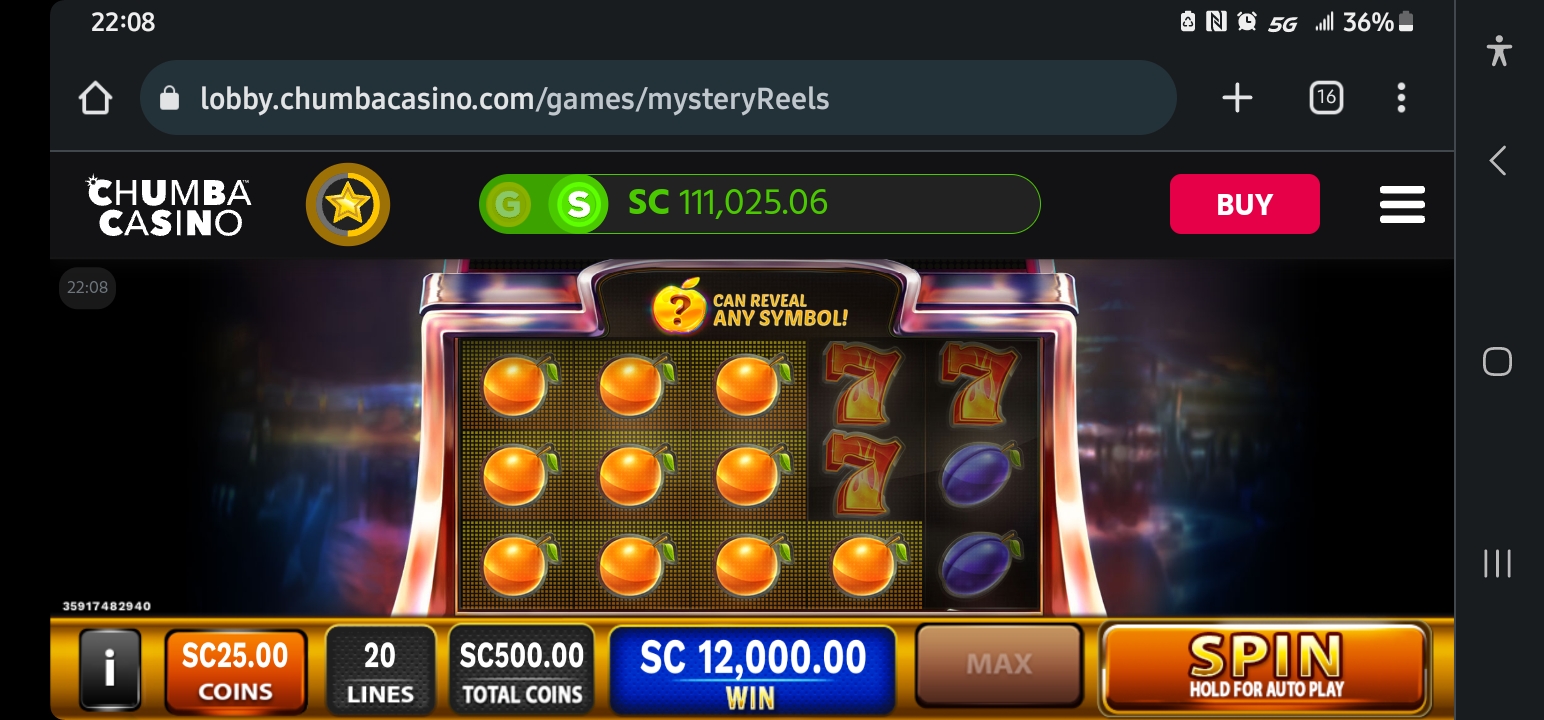Click the mystery question mark fruit icon
Viewport: 1544px width, 720px height.
coord(677,306)
